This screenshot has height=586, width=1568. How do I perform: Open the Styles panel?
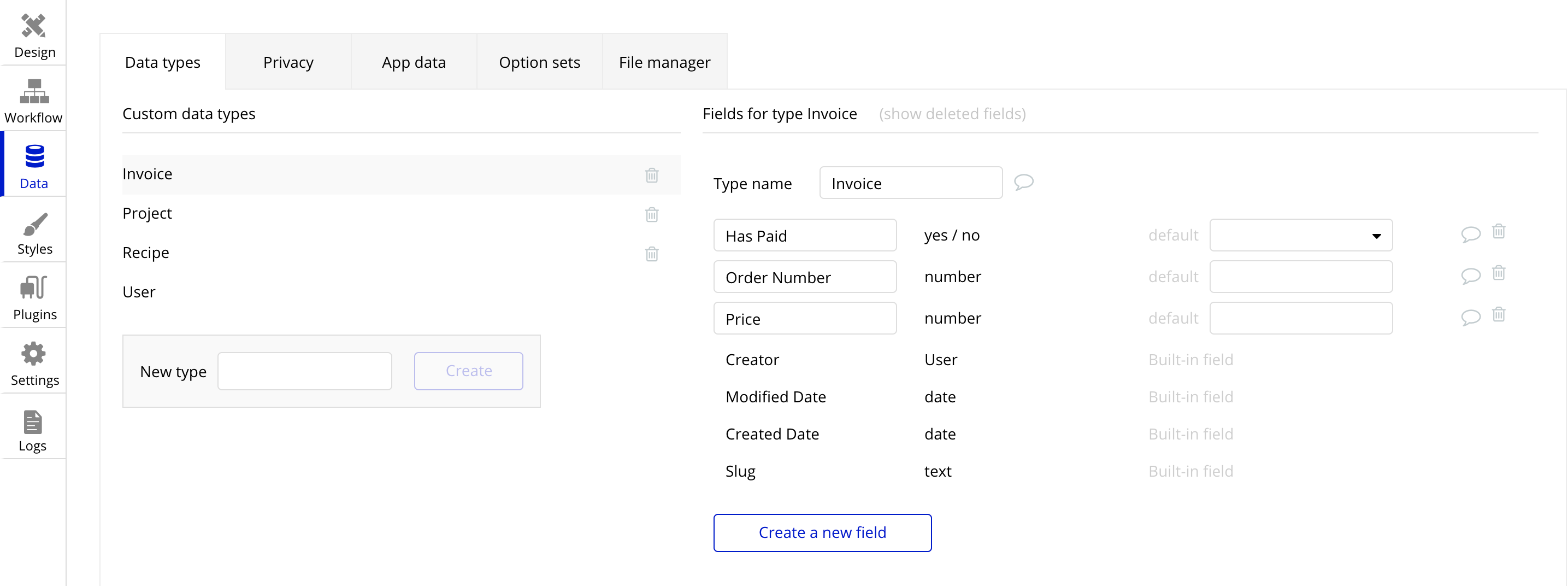[x=33, y=231]
